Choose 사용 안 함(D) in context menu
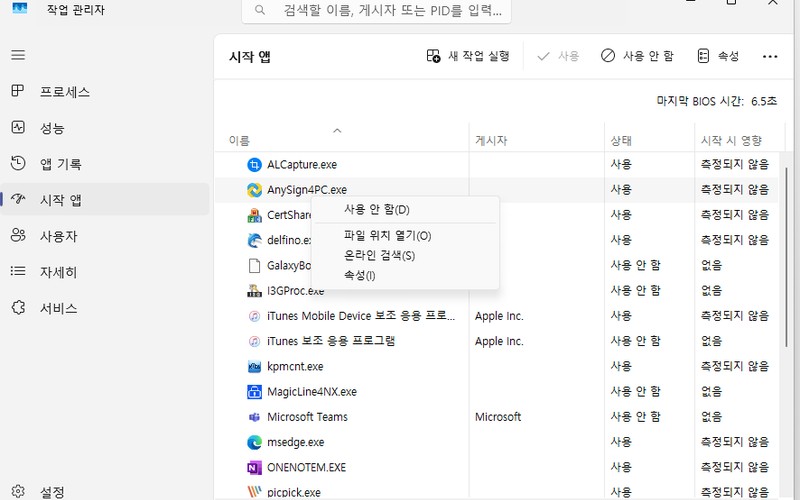Screen dimensions: 800x500 405,210
